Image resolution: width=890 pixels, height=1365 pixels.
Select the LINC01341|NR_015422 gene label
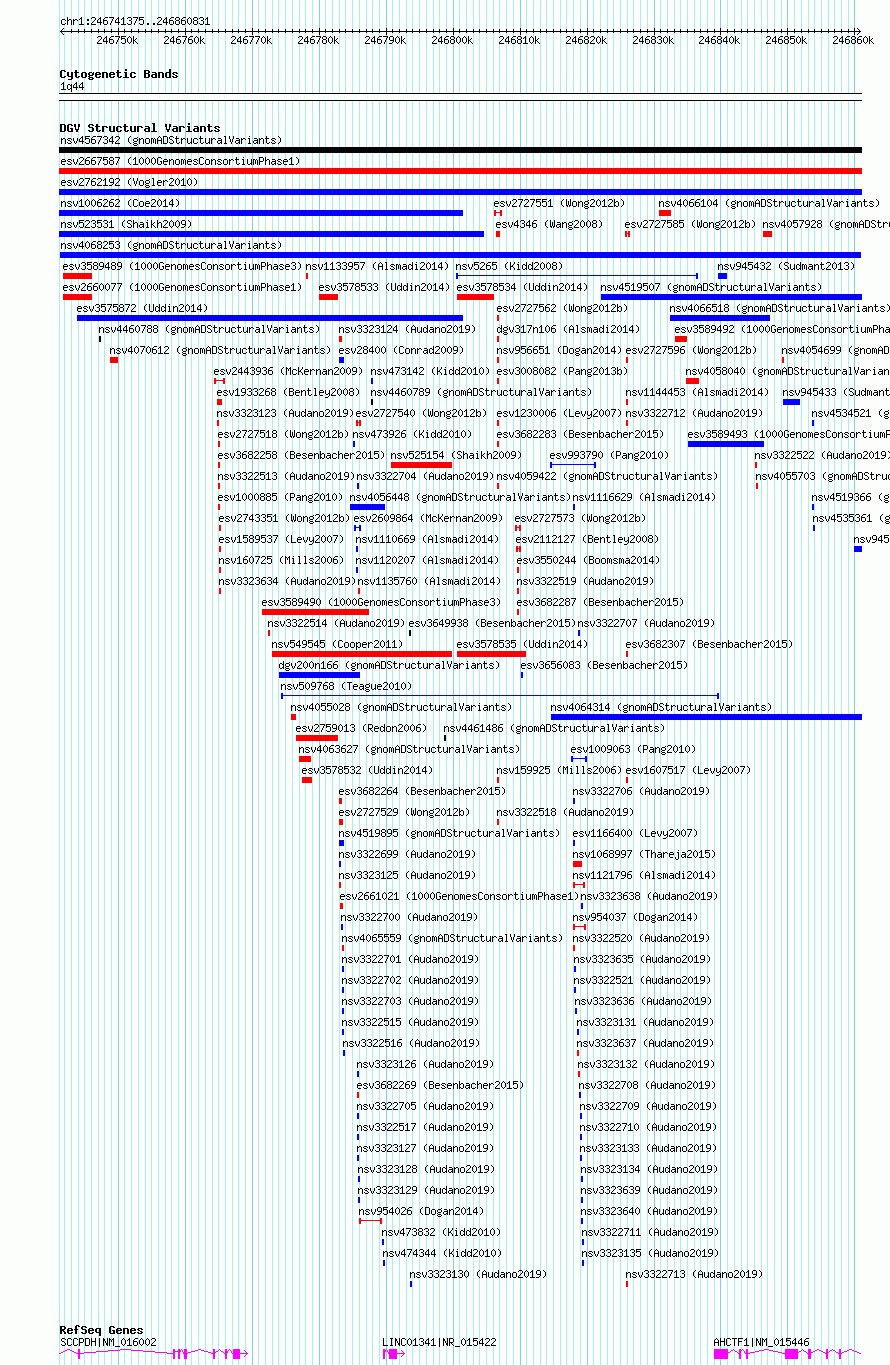point(440,1342)
